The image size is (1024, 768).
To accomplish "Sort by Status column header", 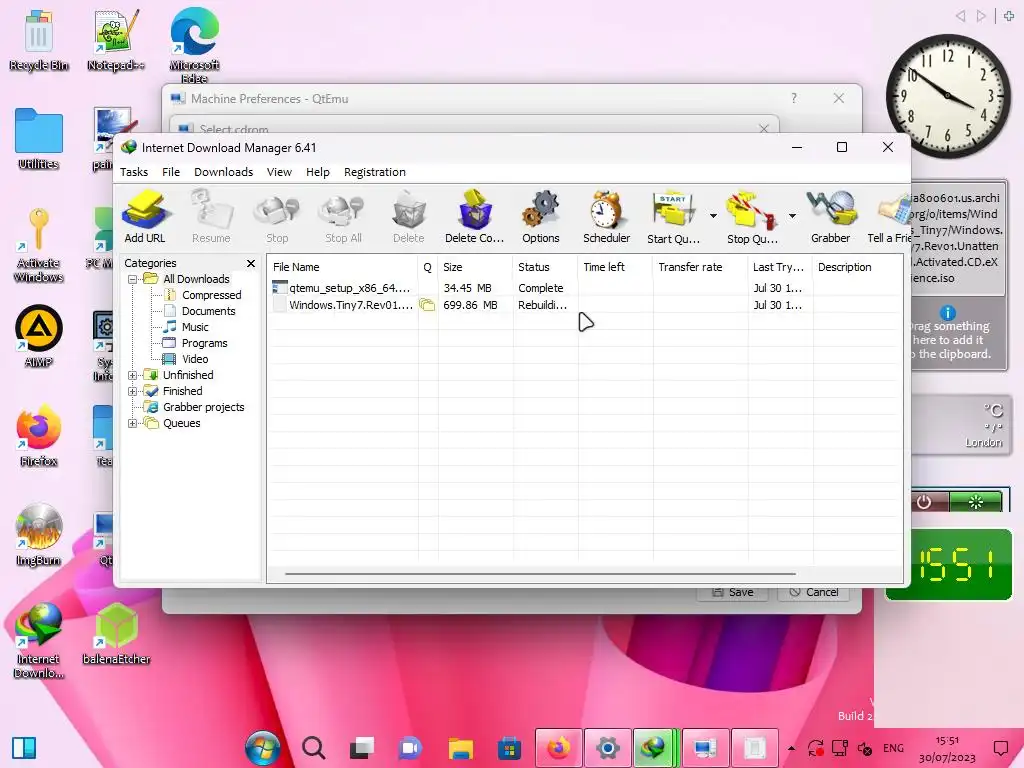I will 545,267.
